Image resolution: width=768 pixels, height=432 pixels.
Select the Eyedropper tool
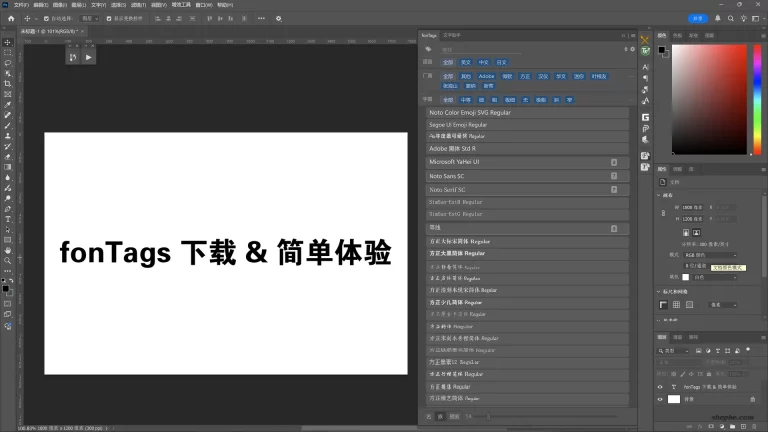(x=7, y=104)
